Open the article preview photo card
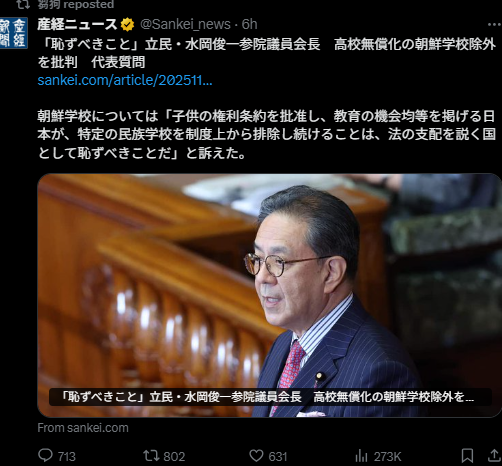Image resolution: width=502 pixels, height=466 pixels. pos(269,295)
